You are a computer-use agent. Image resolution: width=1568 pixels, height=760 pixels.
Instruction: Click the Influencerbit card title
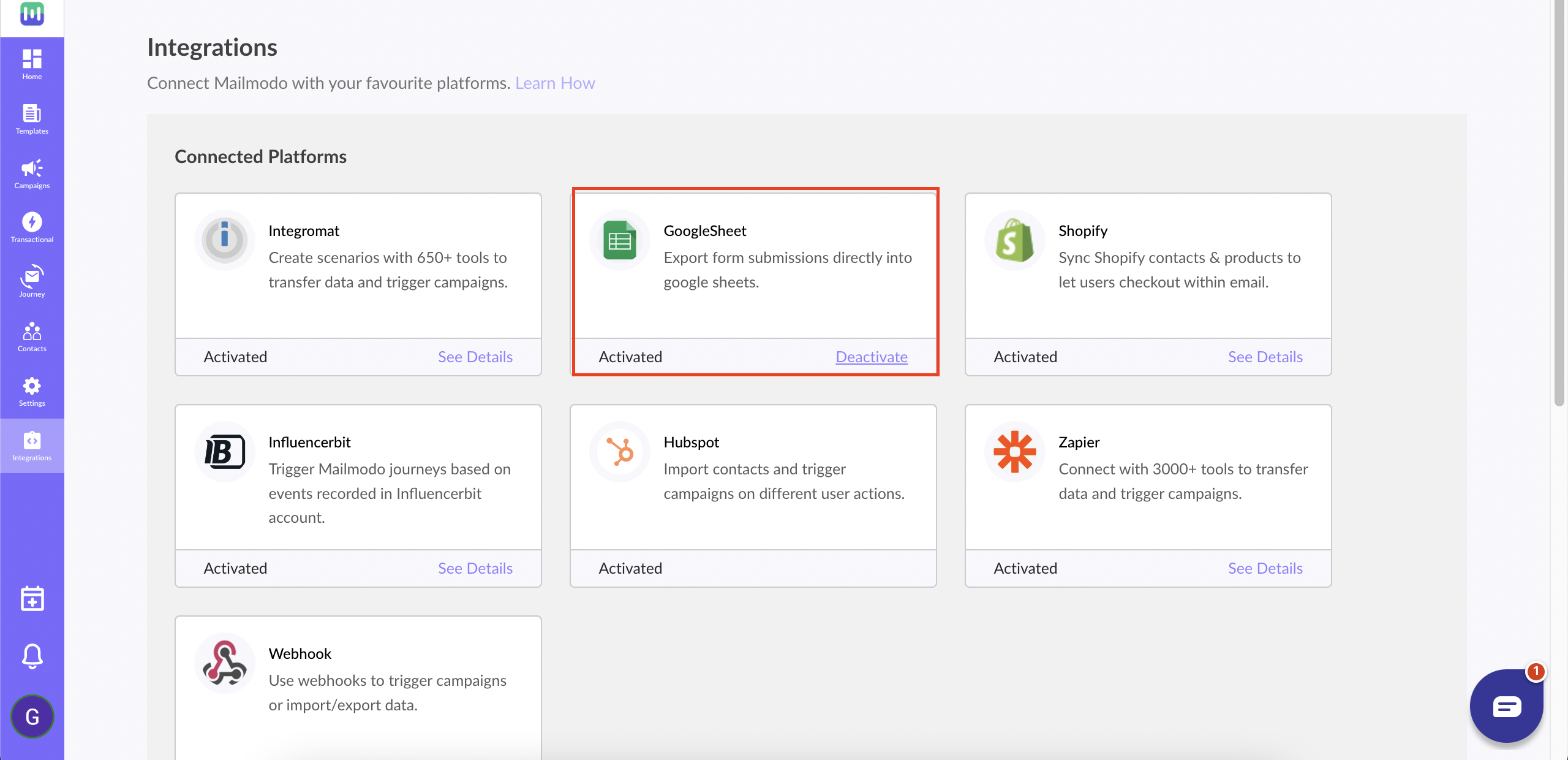309,442
